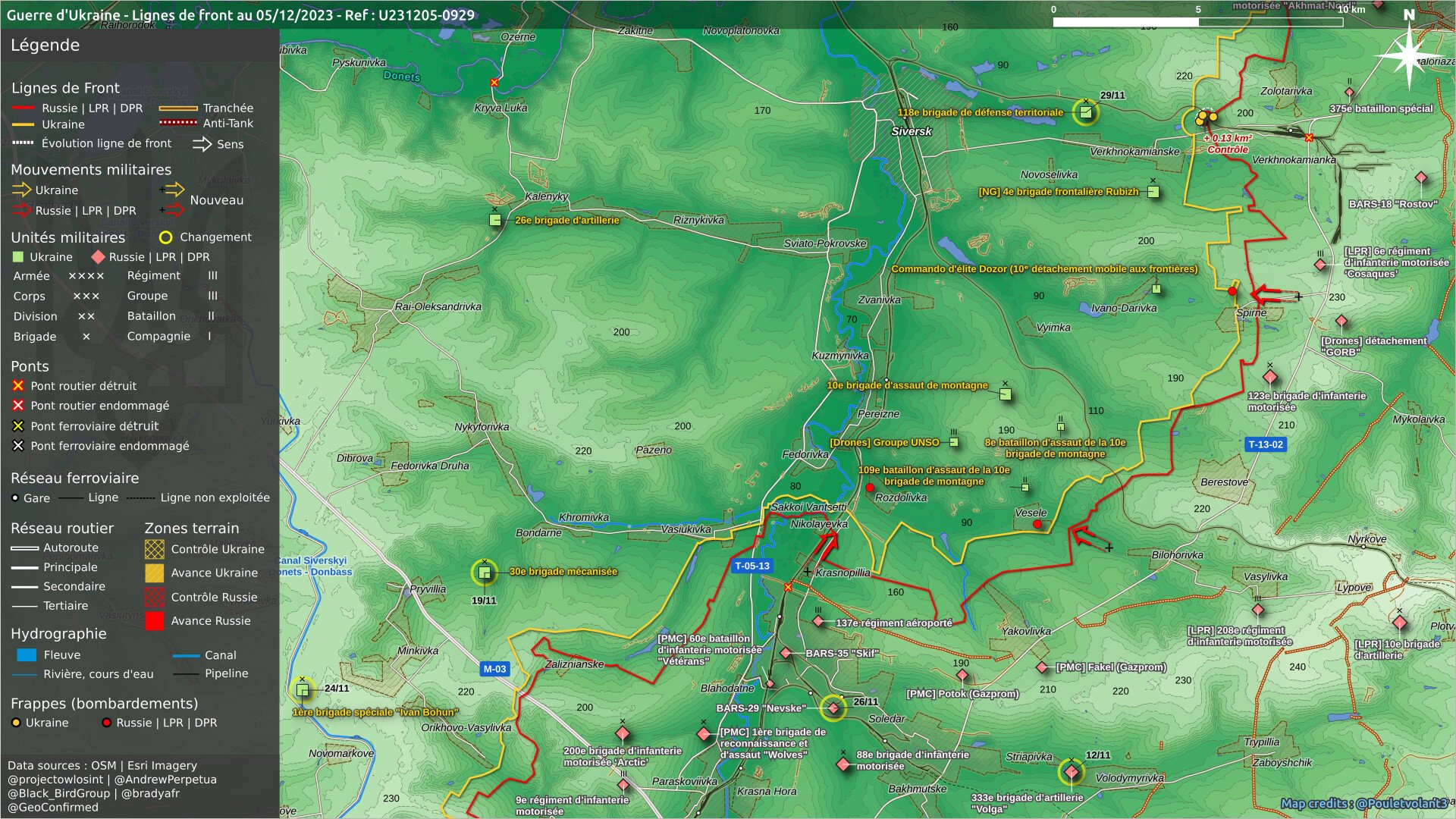Click the BARS-29 Nevske circled diamond marker
This screenshot has width=1456, height=819.
(x=833, y=708)
